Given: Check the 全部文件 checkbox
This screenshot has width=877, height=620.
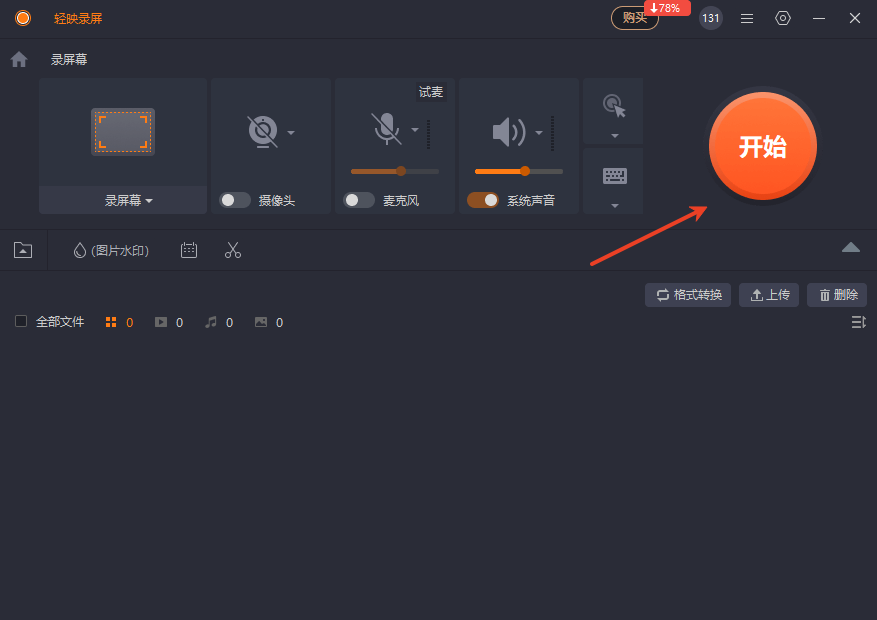Looking at the screenshot, I should pos(21,321).
